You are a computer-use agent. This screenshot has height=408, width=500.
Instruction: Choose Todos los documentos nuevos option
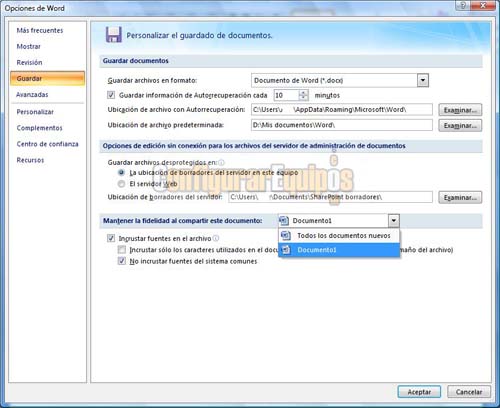pos(339,236)
